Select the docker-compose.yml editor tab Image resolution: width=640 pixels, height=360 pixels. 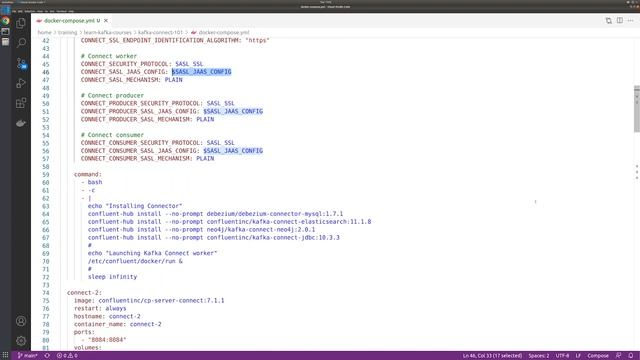click(72, 20)
